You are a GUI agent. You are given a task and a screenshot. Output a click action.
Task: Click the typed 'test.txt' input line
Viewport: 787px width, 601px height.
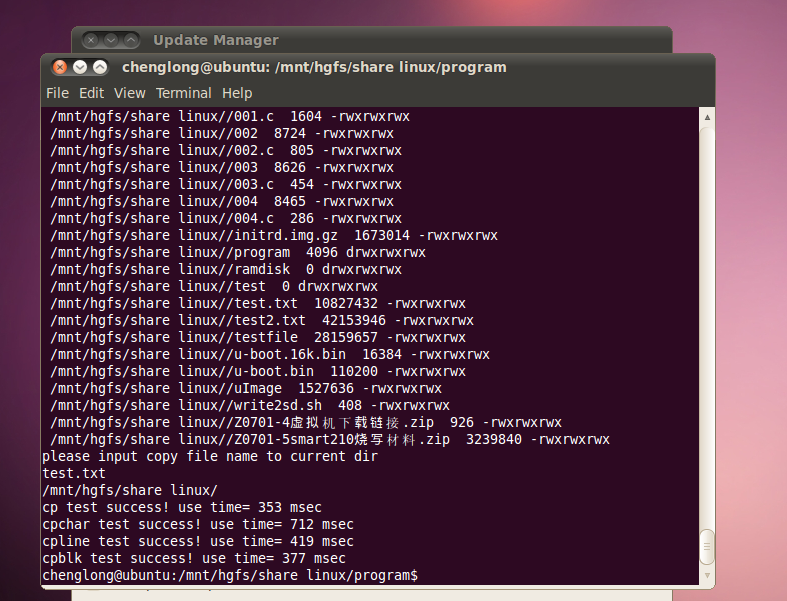[74, 473]
